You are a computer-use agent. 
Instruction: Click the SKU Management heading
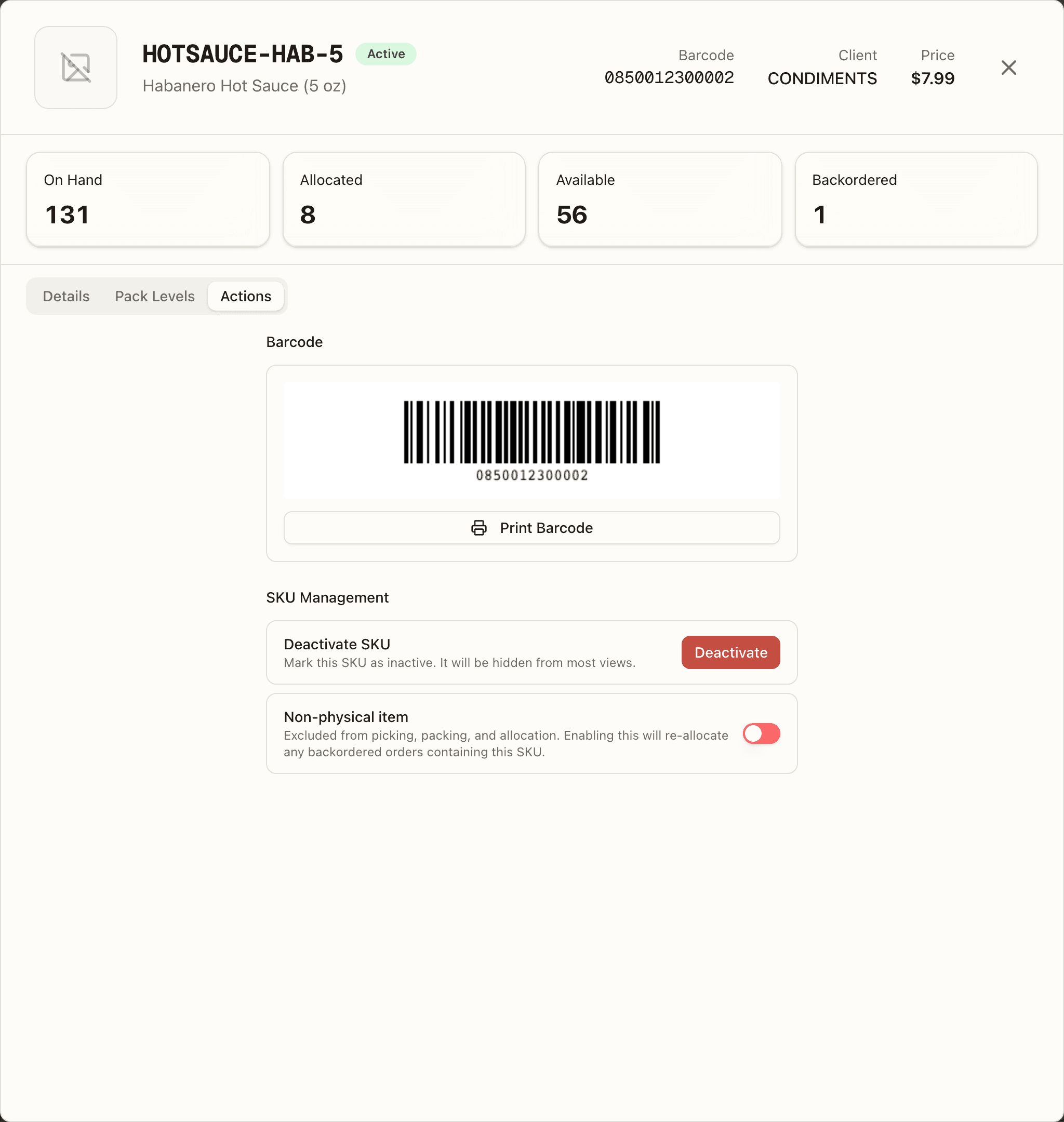(327, 597)
